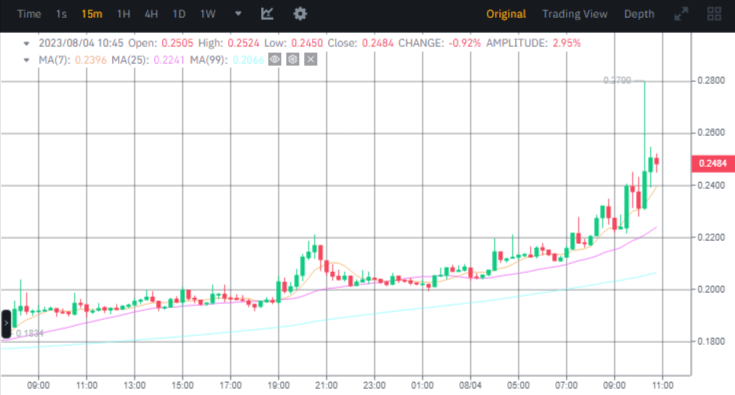Click the CHANGE value -0.92%
This screenshot has height=395, width=735.
[x=465, y=43]
